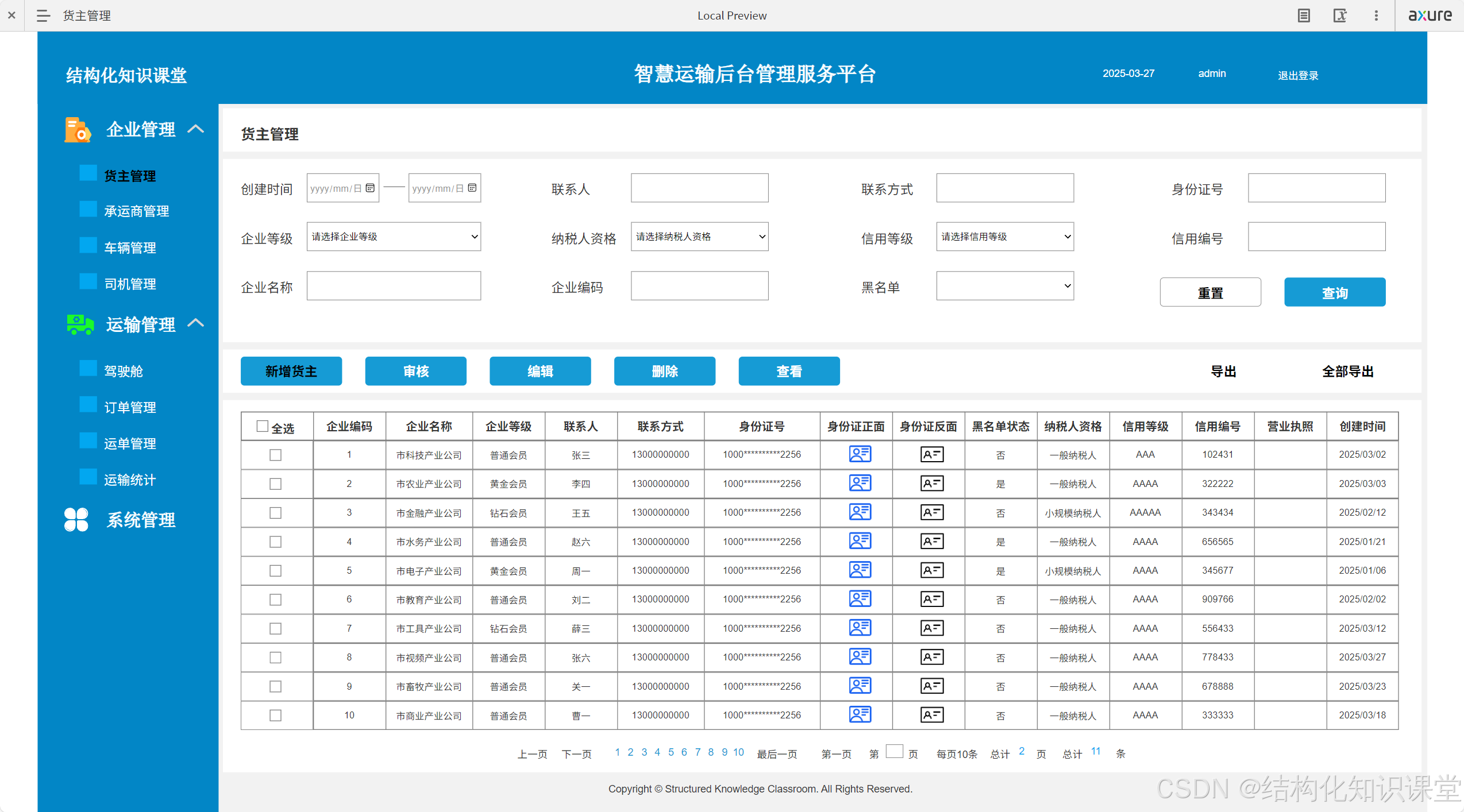The height and width of the screenshot is (812, 1464).
Task: Select the checkbox for row 8 市视频产业公司
Action: pos(276,658)
